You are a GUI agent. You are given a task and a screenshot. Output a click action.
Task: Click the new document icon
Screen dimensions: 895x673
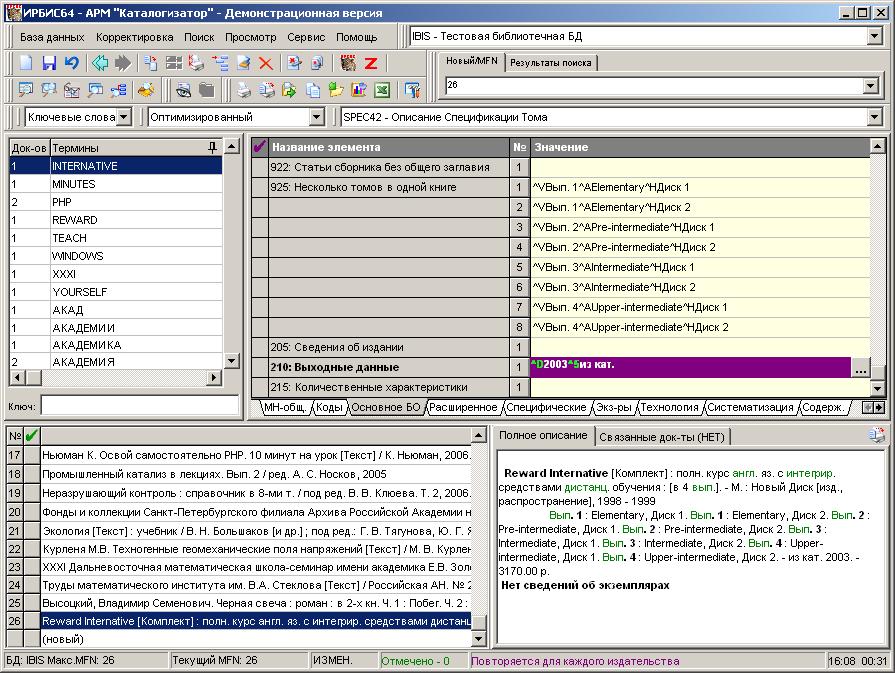click(x=26, y=63)
